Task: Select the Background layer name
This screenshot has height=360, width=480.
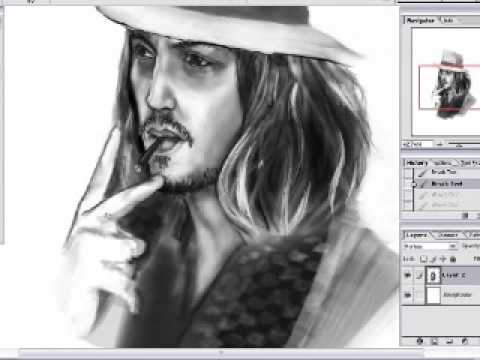Action: point(457,295)
